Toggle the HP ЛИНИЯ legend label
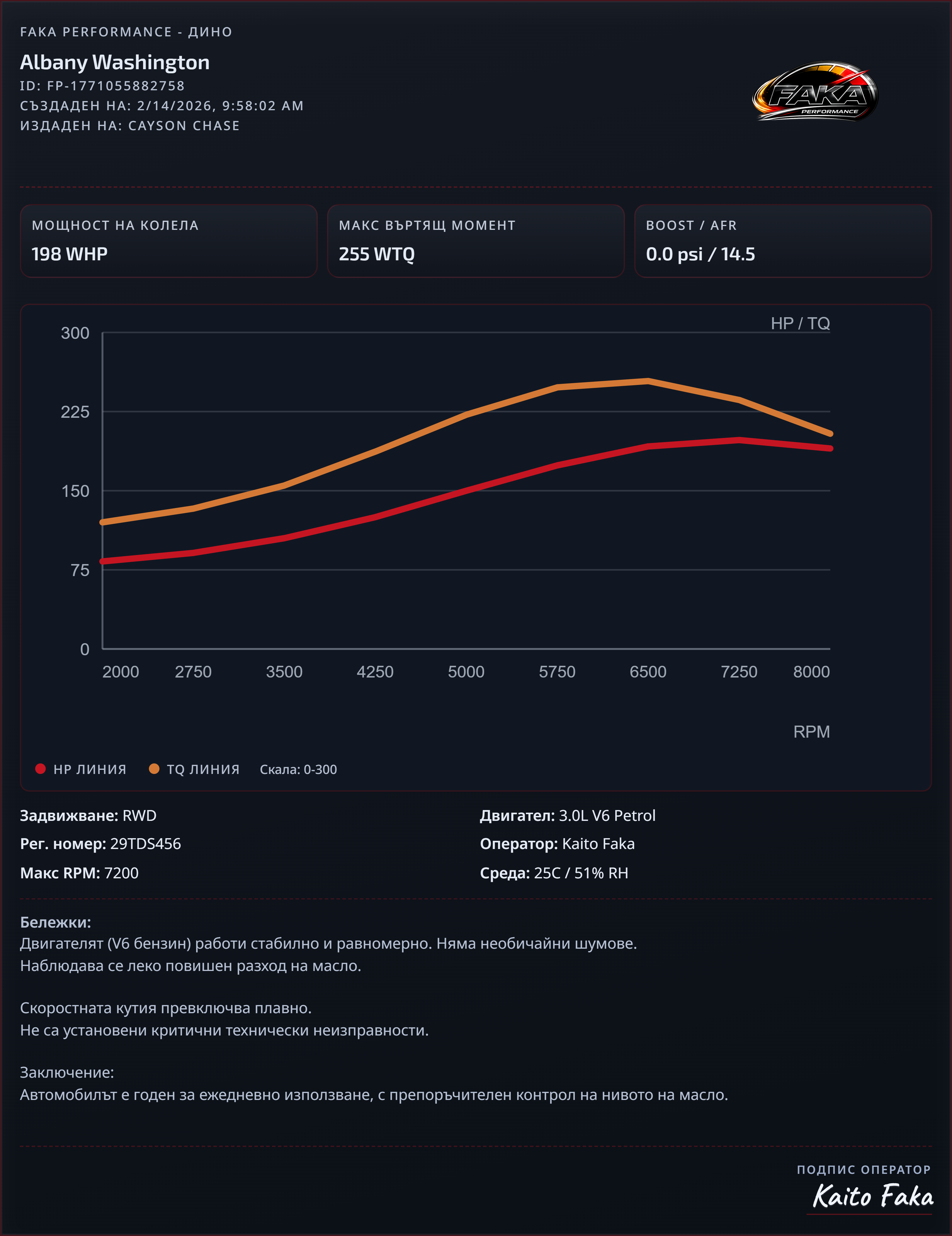952x1236 pixels. click(89, 769)
